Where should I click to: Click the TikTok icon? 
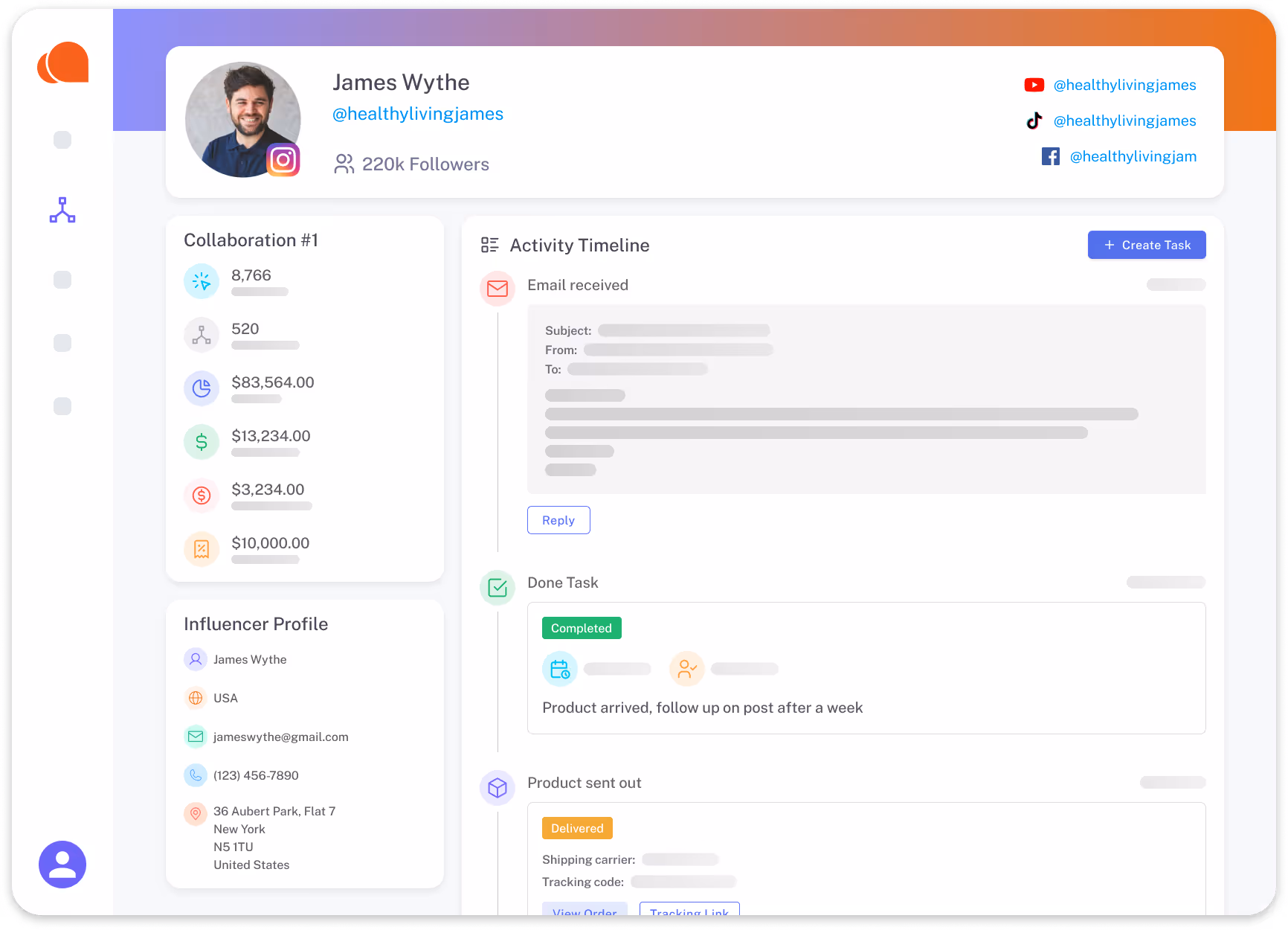(1034, 121)
